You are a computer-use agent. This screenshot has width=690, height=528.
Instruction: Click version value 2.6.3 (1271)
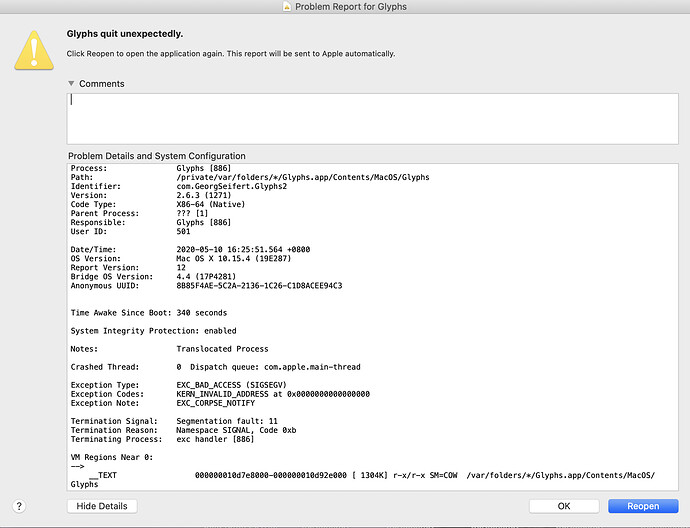pos(204,195)
